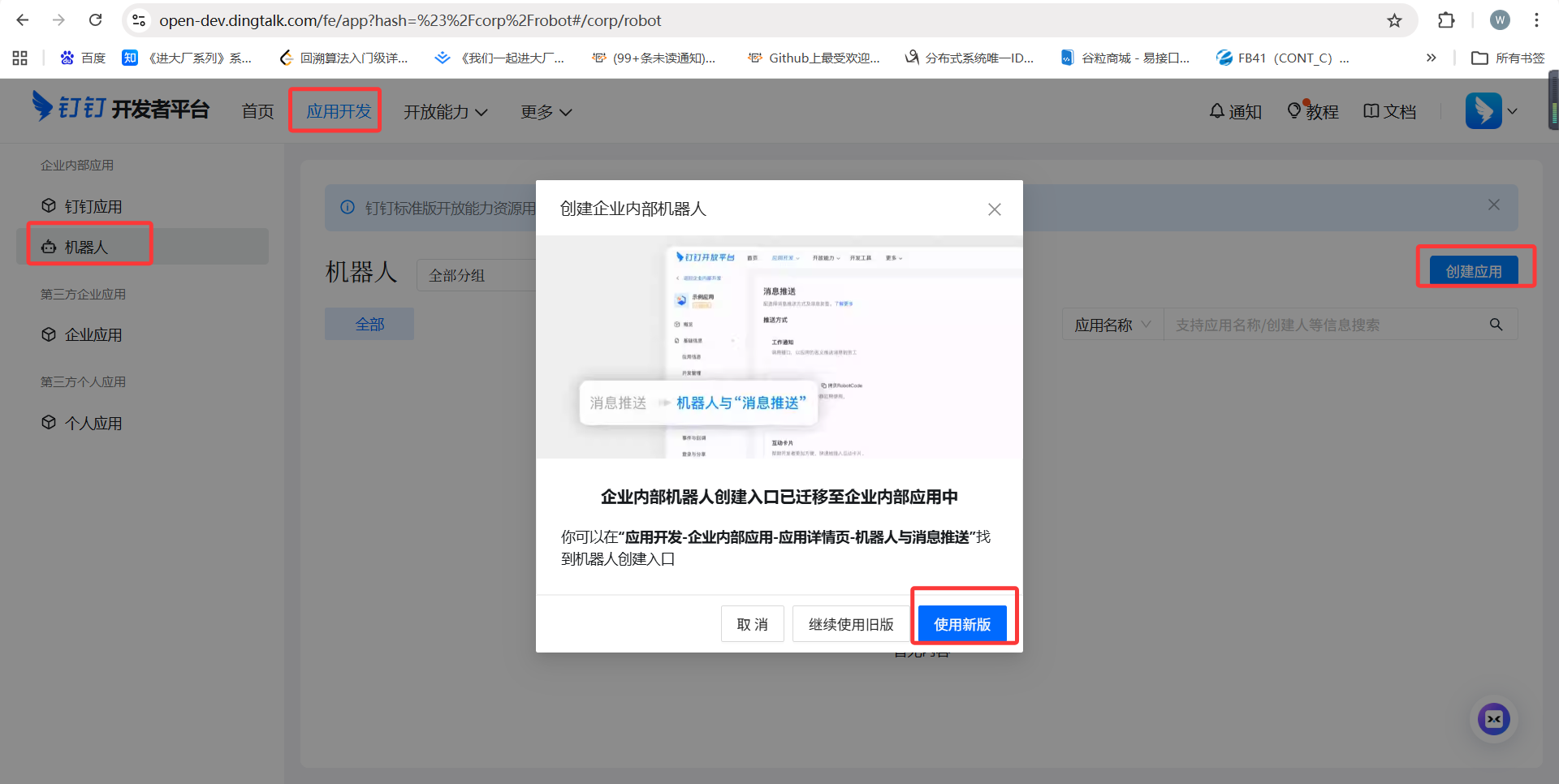Dismiss the info banner with its X
Viewport: 1559px width, 784px height.
pos(1494,205)
